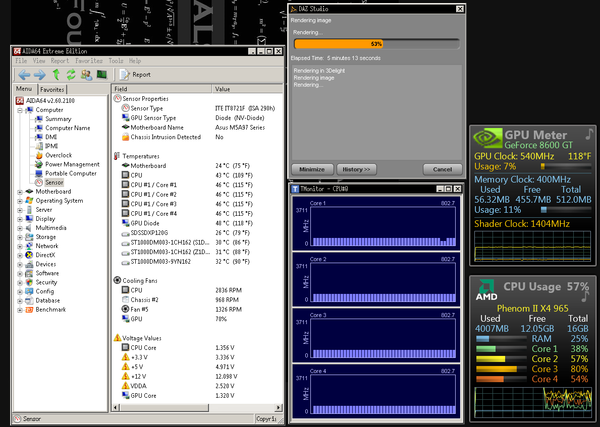This screenshot has width=600, height=427.
Task: Click the music note icon in CPU Usage gadget
Action: [586, 297]
